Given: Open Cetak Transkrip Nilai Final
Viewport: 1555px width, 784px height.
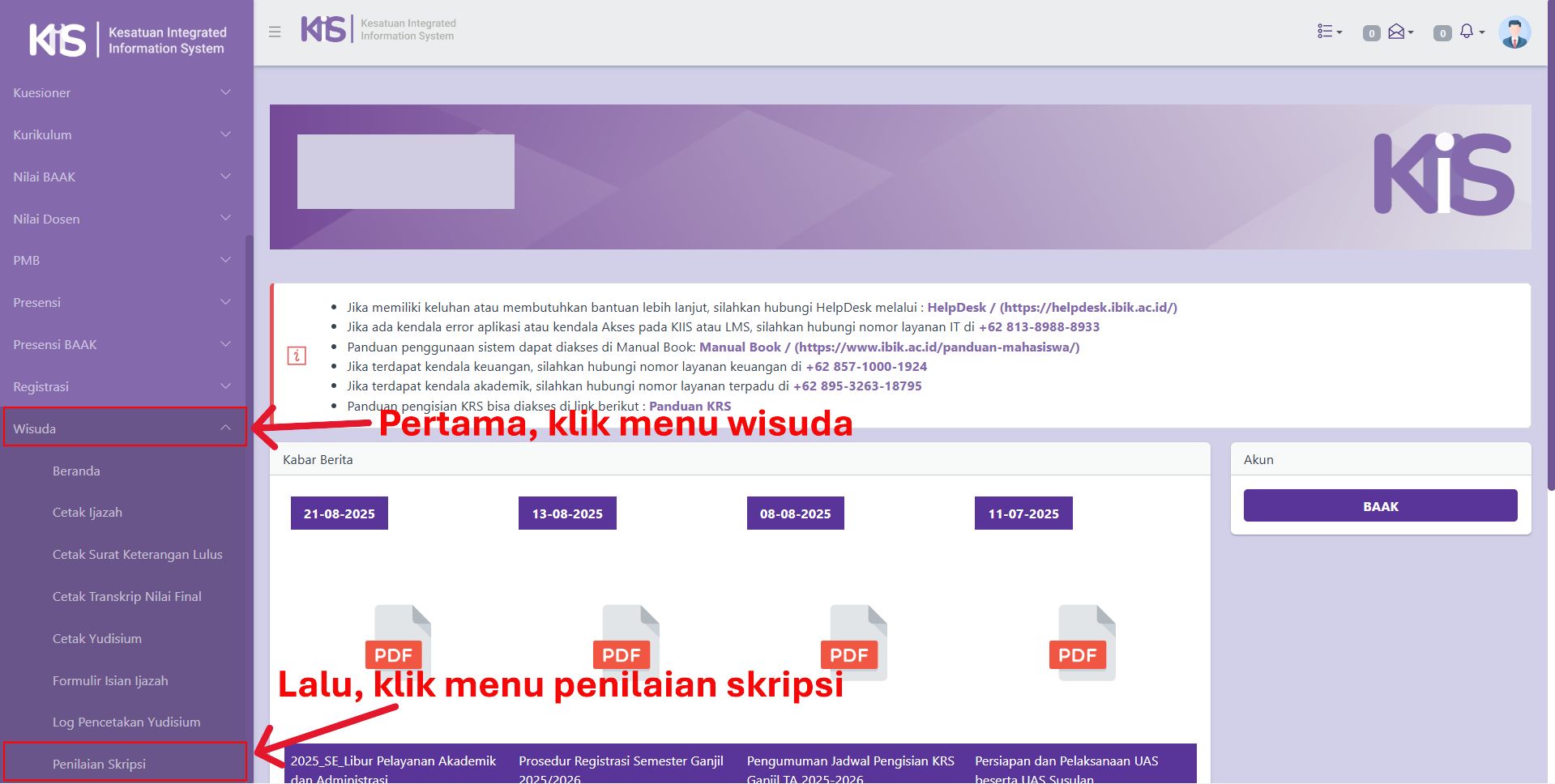Looking at the screenshot, I should click(x=127, y=596).
